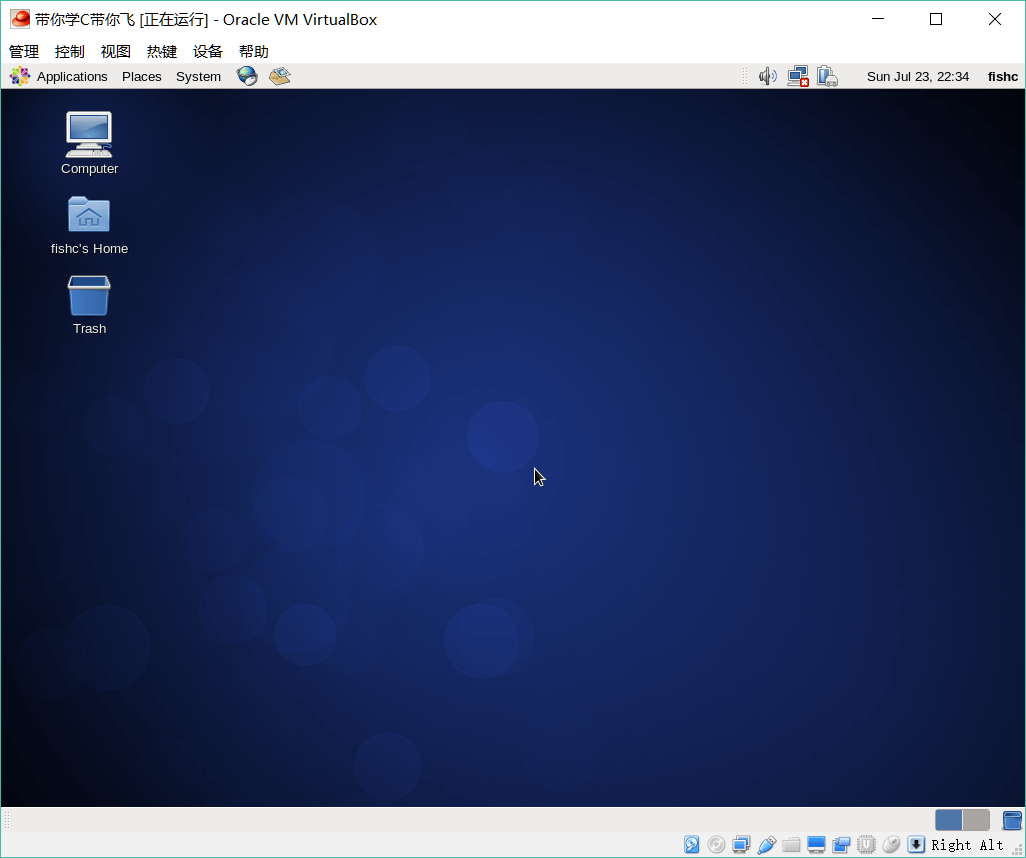
Task: Switch to the second workspace
Action: coord(976,820)
